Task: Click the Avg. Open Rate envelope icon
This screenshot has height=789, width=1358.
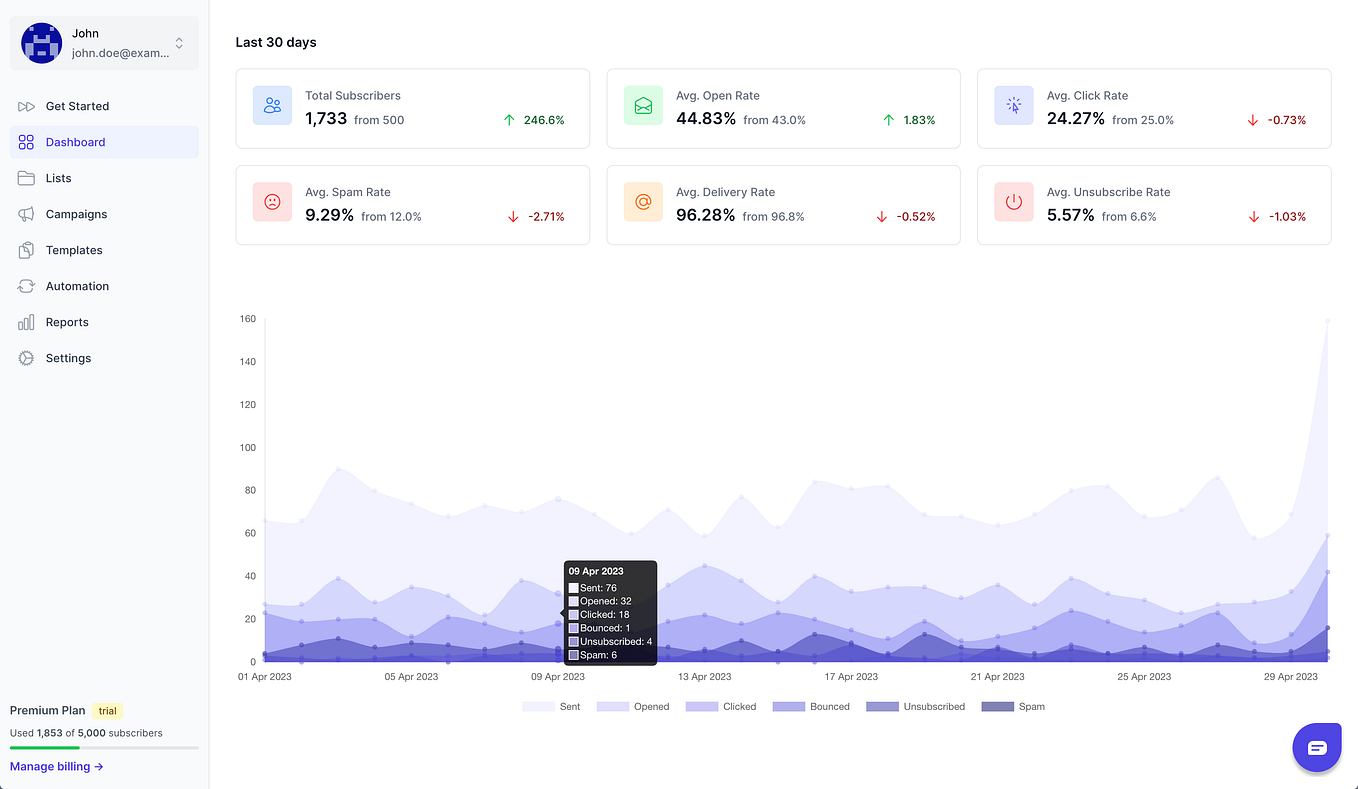Action: (643, 105)
